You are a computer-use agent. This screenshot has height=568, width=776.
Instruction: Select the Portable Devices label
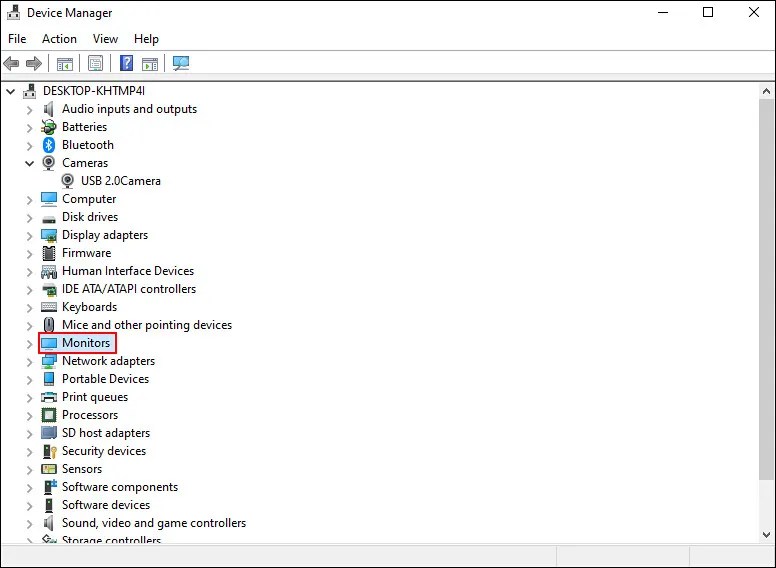pyautogui.click(x=105, y=379)
